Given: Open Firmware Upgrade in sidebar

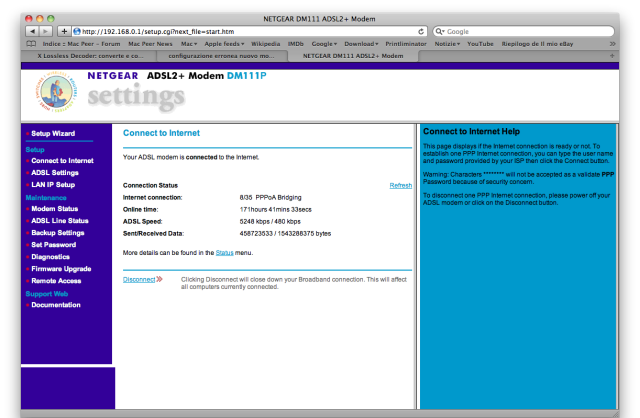Looking at the screenshot, I should click(61, 269).
